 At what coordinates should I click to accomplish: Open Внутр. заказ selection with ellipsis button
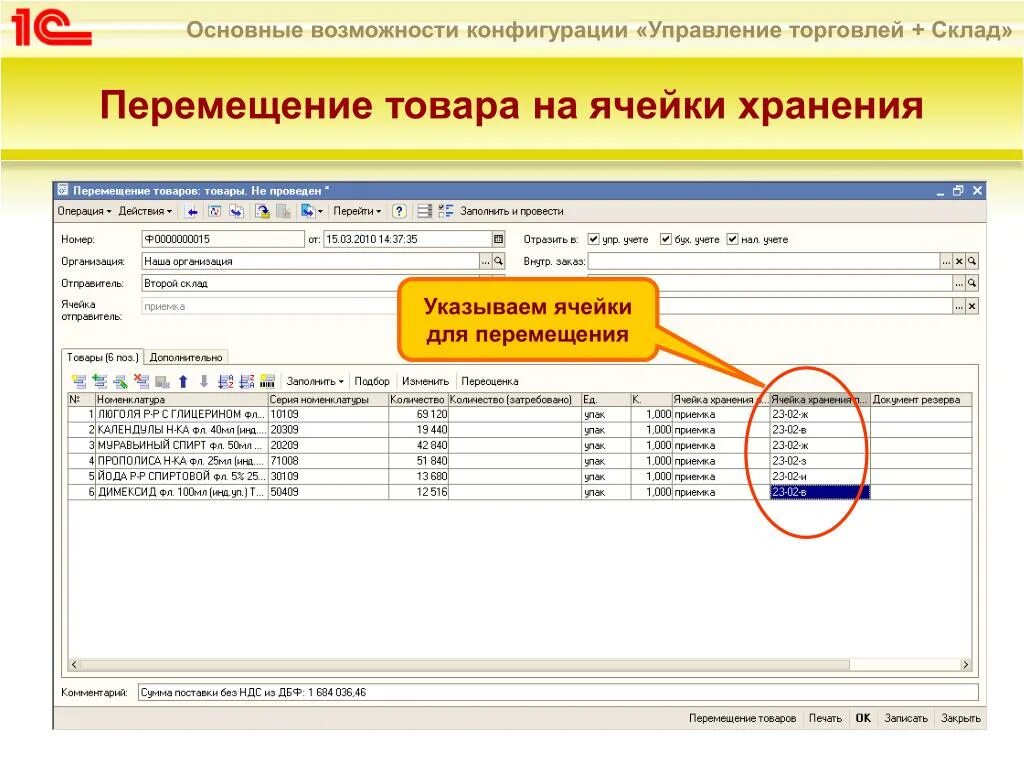click(x=946, y=261)
